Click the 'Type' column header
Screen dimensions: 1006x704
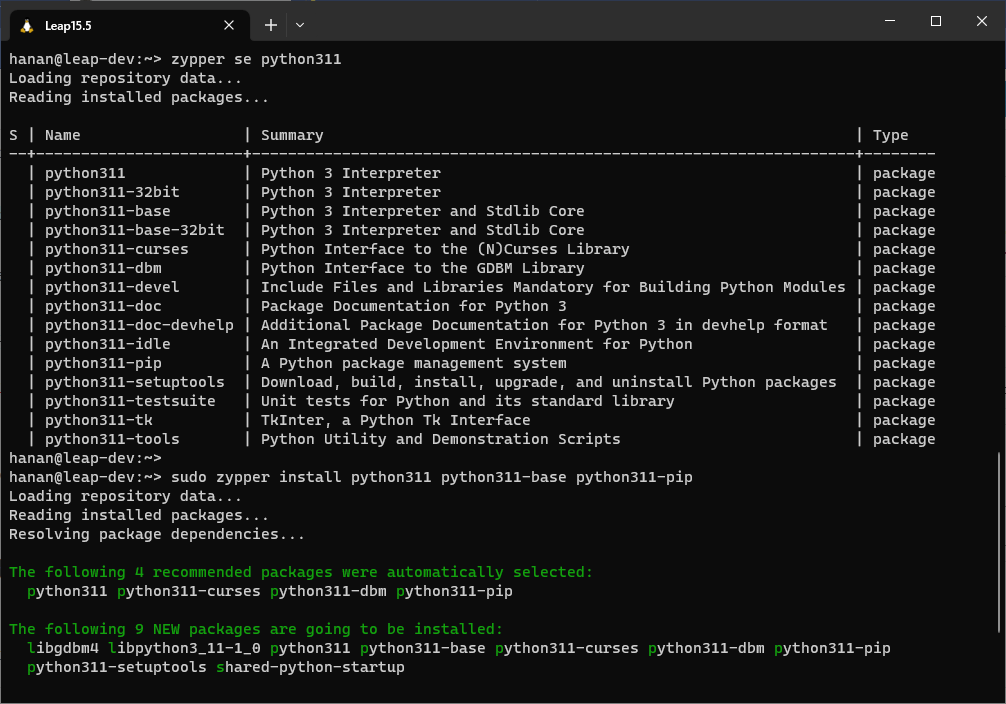[890, 135]
